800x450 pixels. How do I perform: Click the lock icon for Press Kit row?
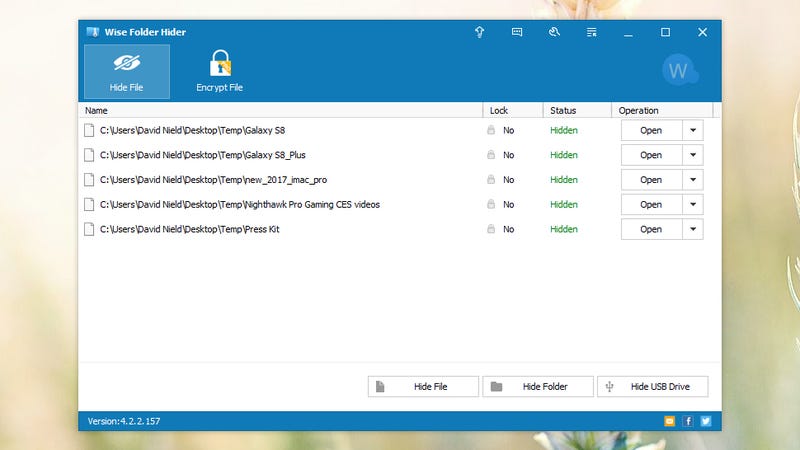(491, 229)
